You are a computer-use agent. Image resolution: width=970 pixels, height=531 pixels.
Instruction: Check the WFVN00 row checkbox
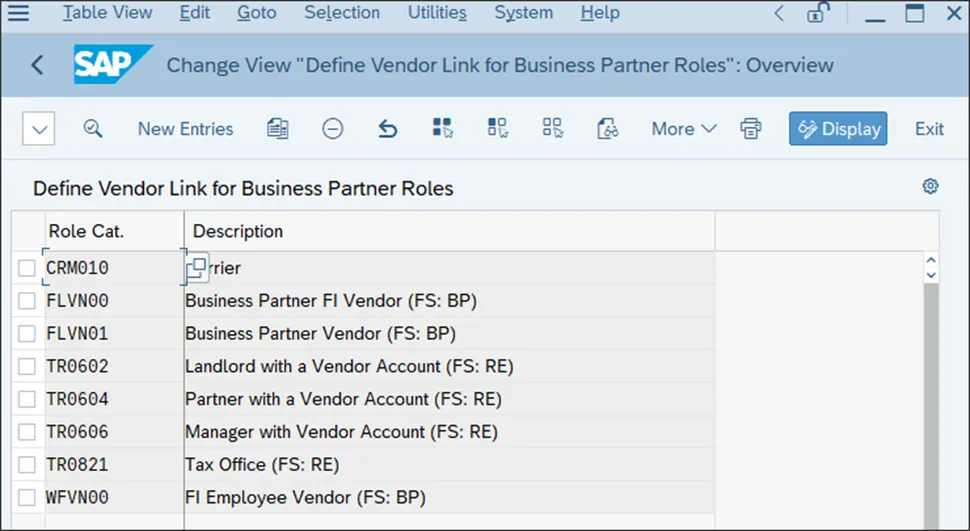point(27,498)
